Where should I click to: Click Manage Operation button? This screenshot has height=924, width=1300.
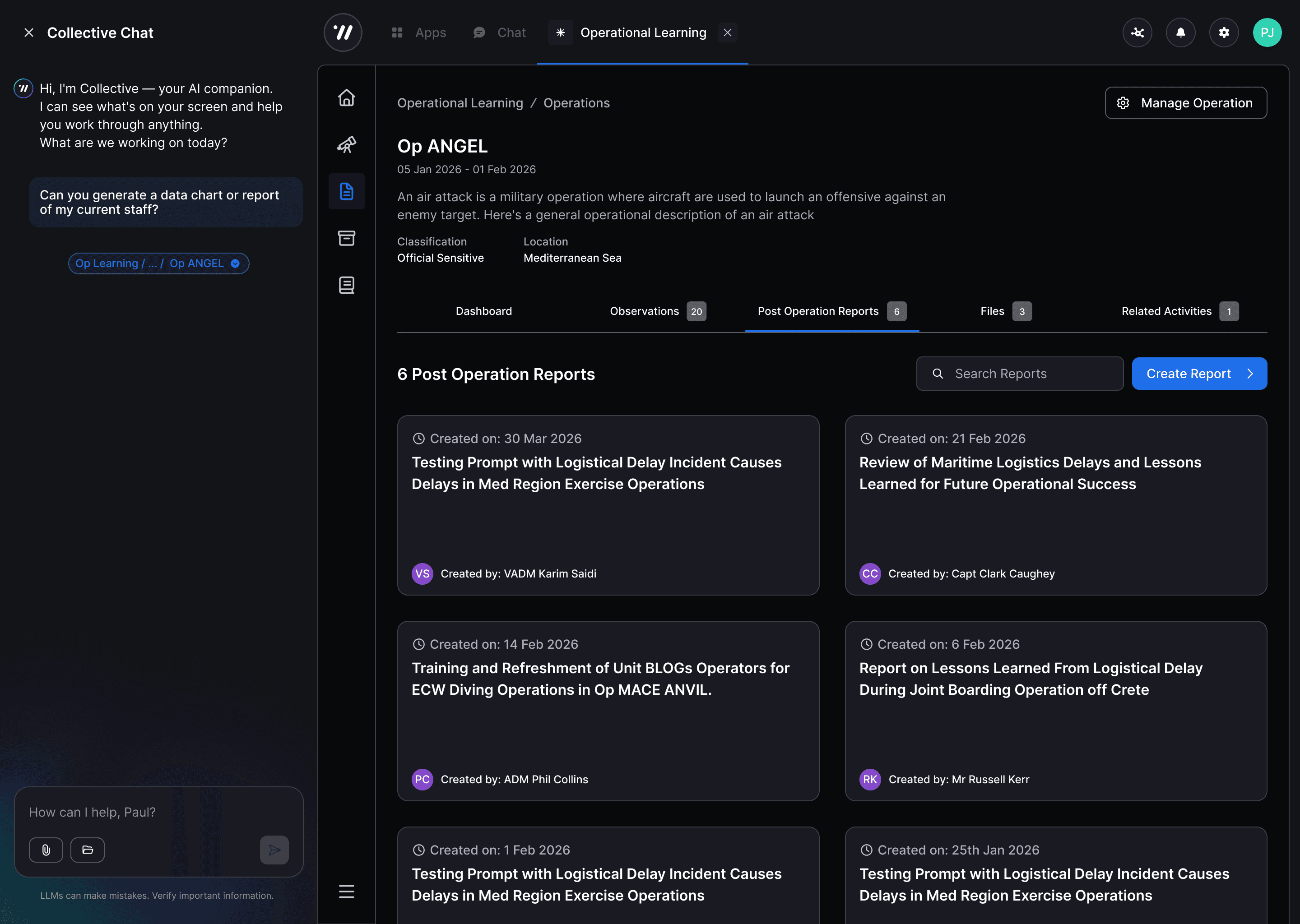1186,103
